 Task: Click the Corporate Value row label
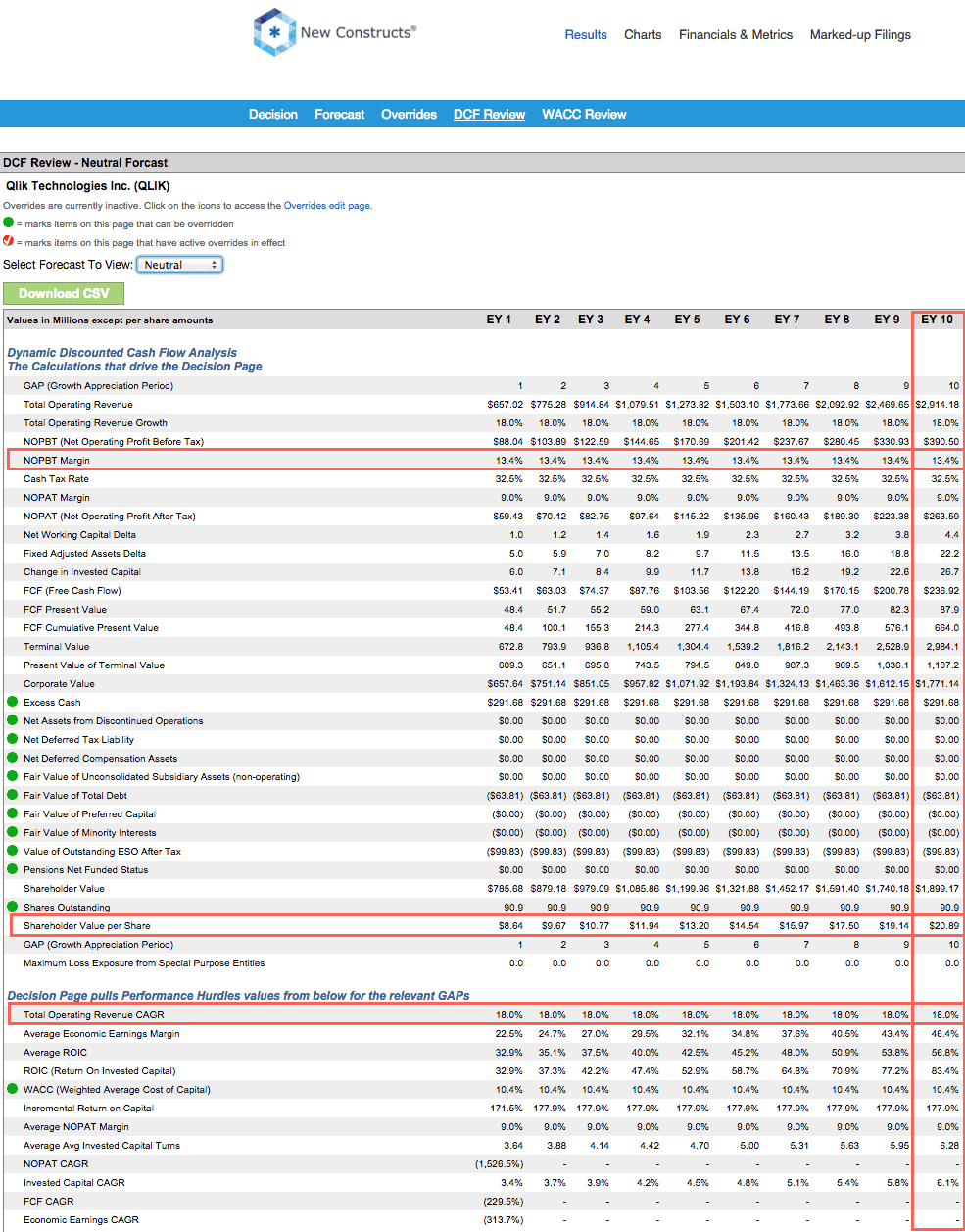pos(59,683)
